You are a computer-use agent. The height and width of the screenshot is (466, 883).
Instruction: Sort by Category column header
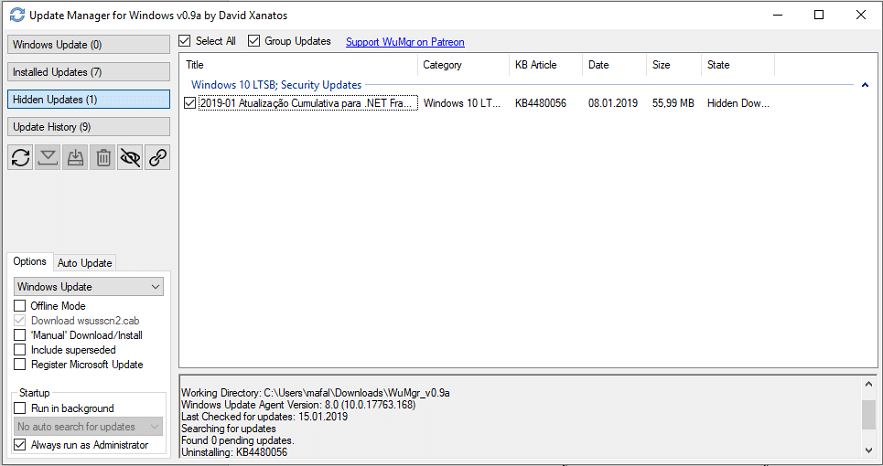click(463, 65)
